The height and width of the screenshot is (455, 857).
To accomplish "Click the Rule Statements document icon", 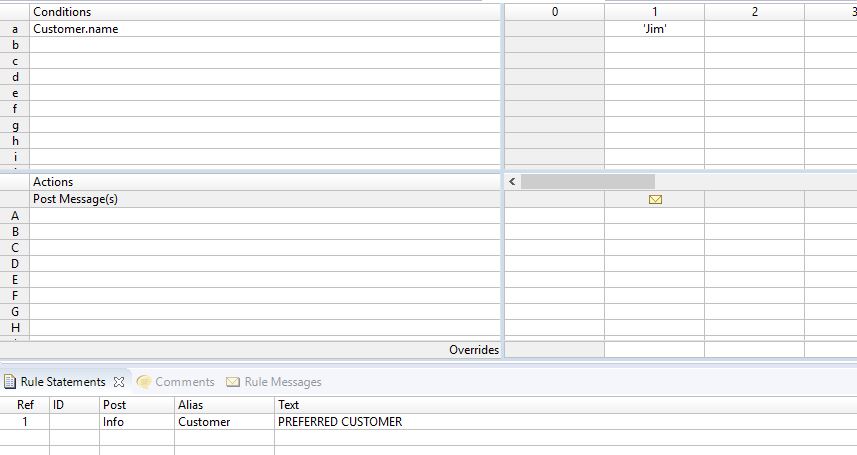I will [10, 382].
